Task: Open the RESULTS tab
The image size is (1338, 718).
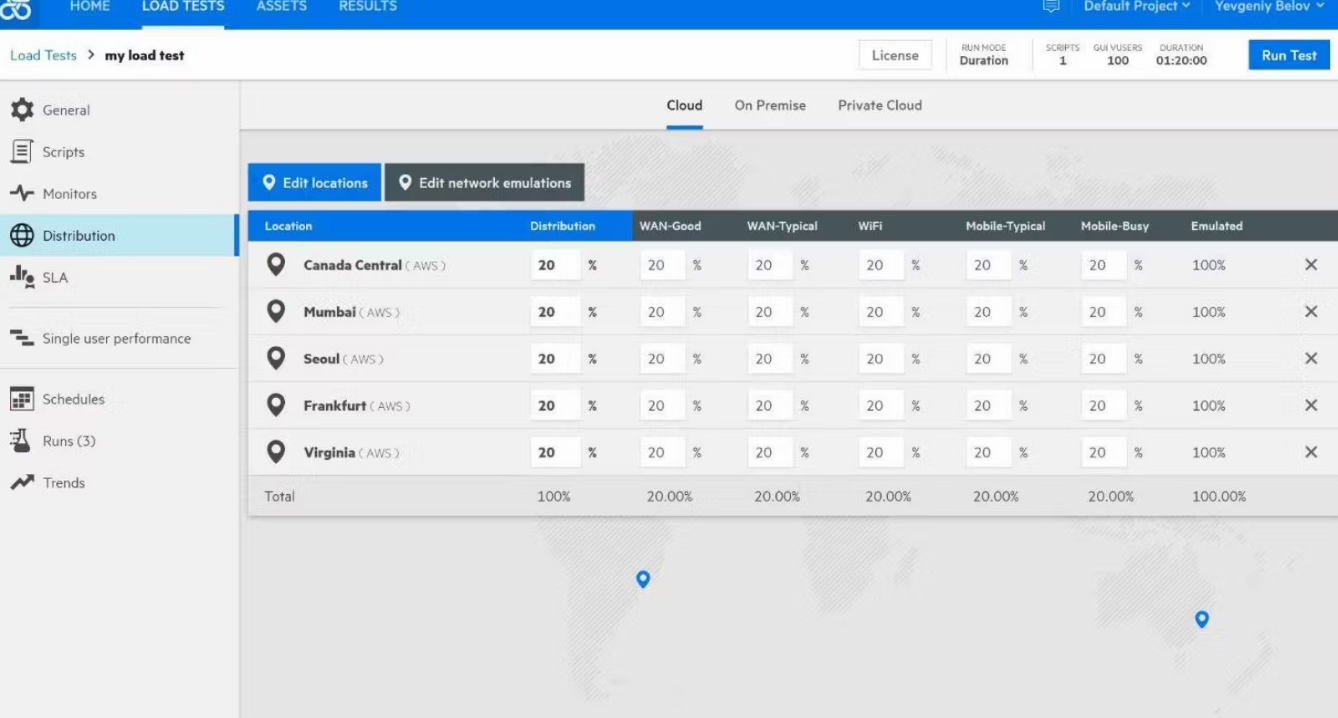Action: [368, 7]
